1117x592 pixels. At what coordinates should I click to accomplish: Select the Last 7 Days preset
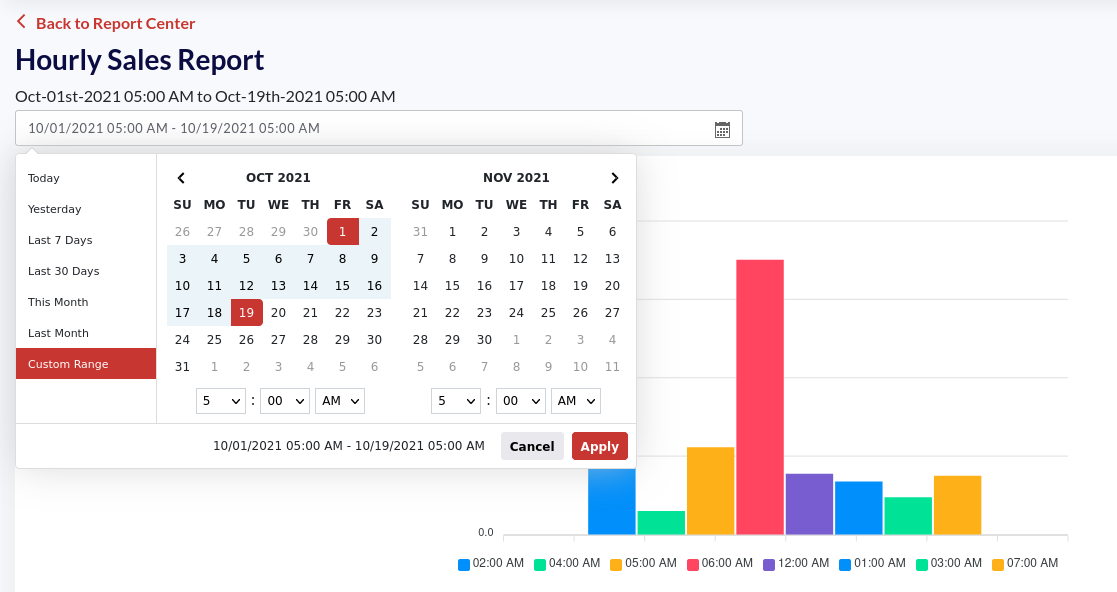pos(60,240)
